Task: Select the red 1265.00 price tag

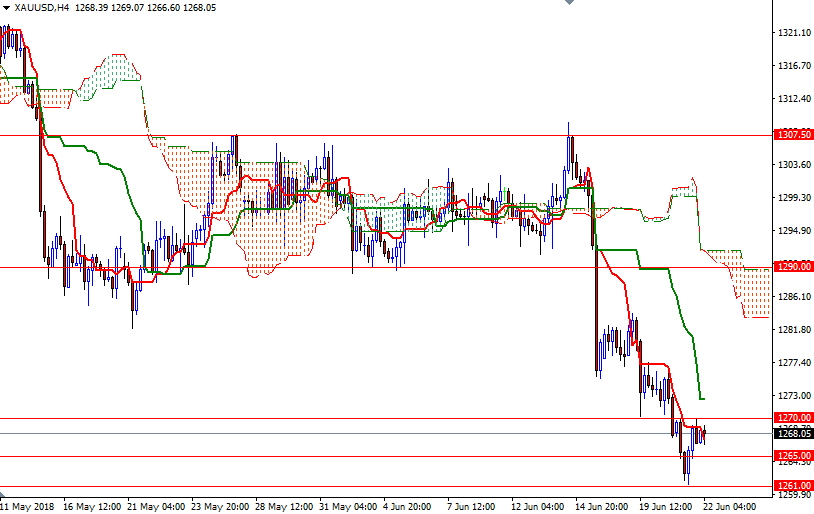Action: click(793, 456)
